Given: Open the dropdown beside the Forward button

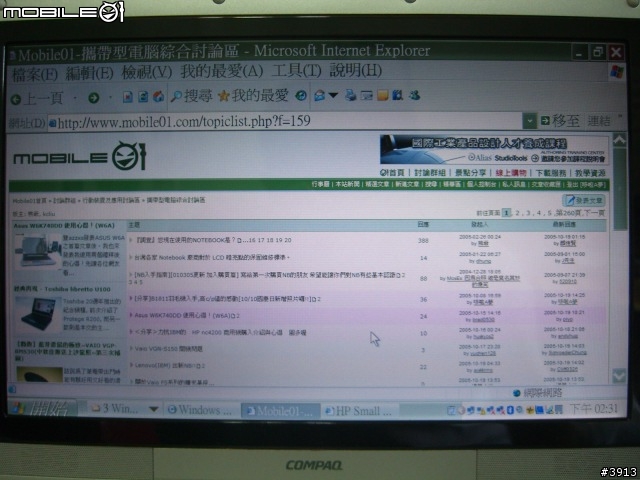Looking at the screenshot, I should tap(110, 98).
